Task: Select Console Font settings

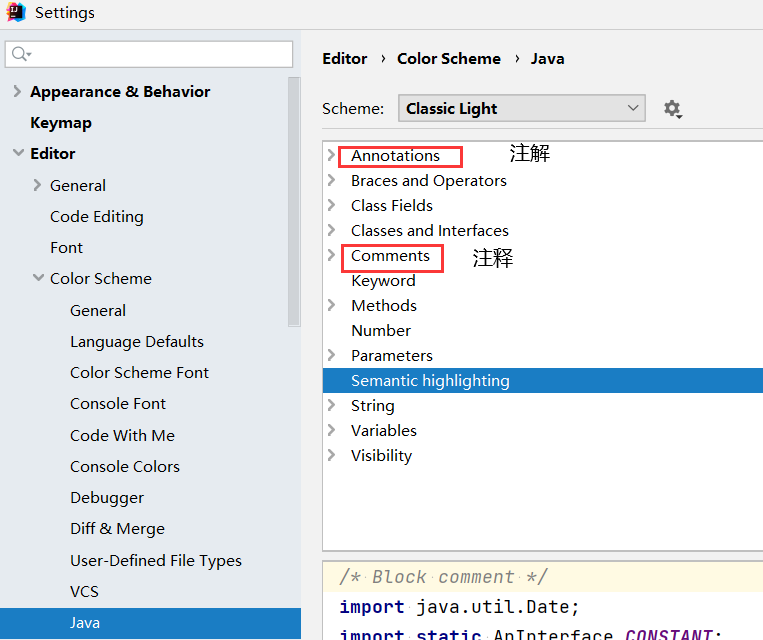Action: [118, 404]
